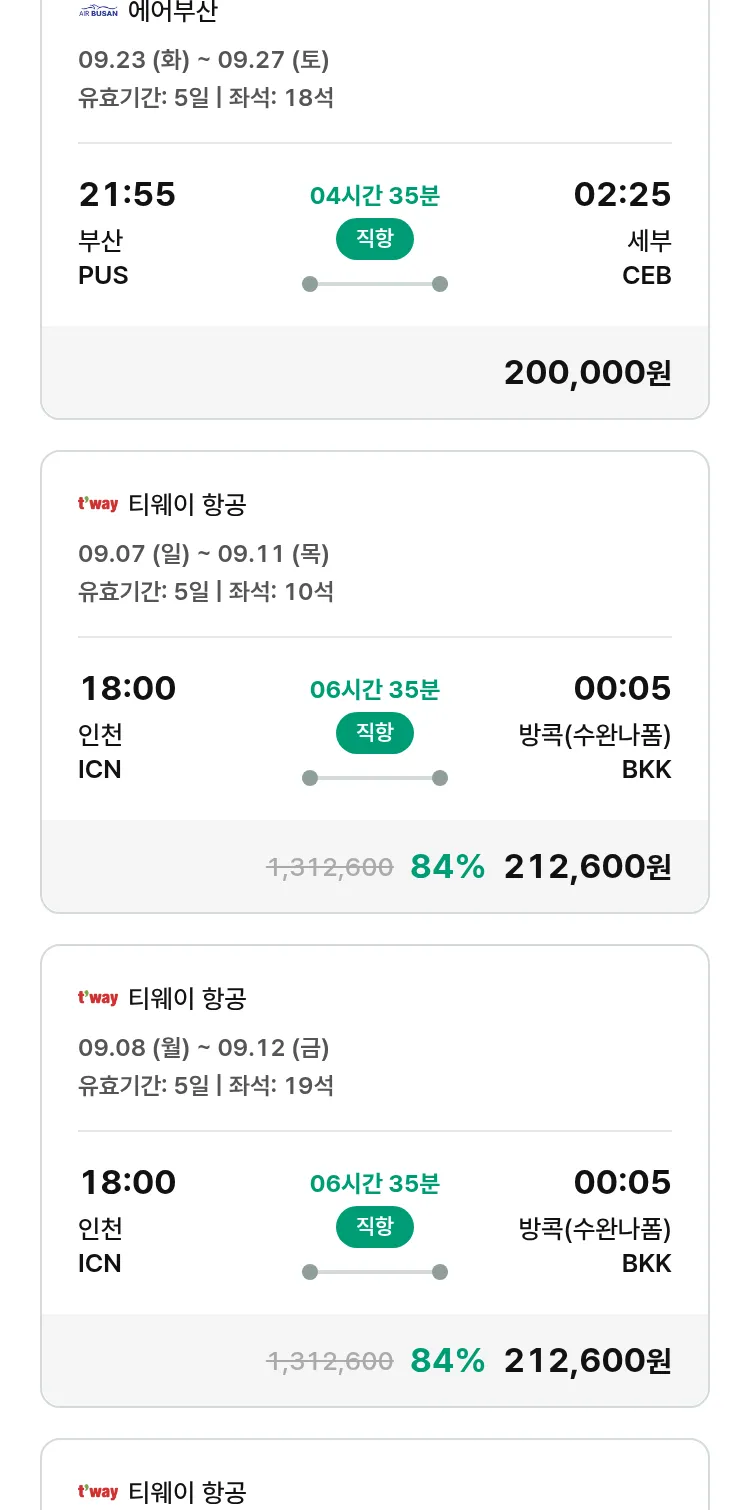Tap the 02:25 arrival time at 세부
This screenshot has height=1510, width=750.
point(622,194)
